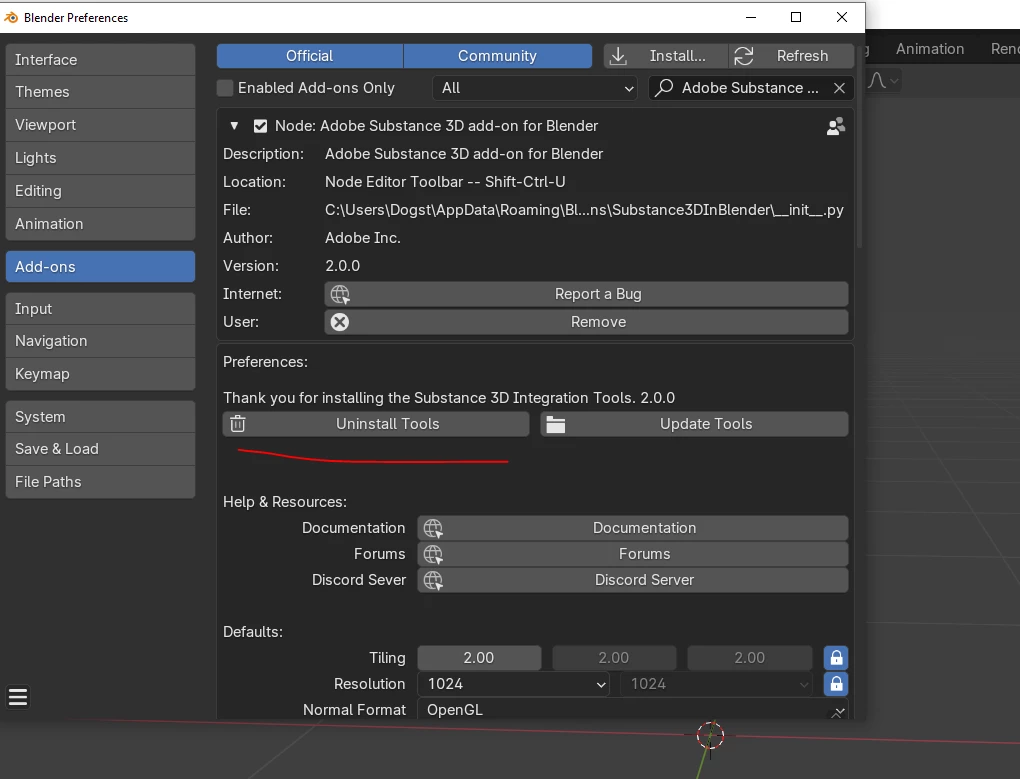Open the Resolution 1024 dropdown
The image size is (1020, 779).
pyautogui.click(x=513, y=684)
